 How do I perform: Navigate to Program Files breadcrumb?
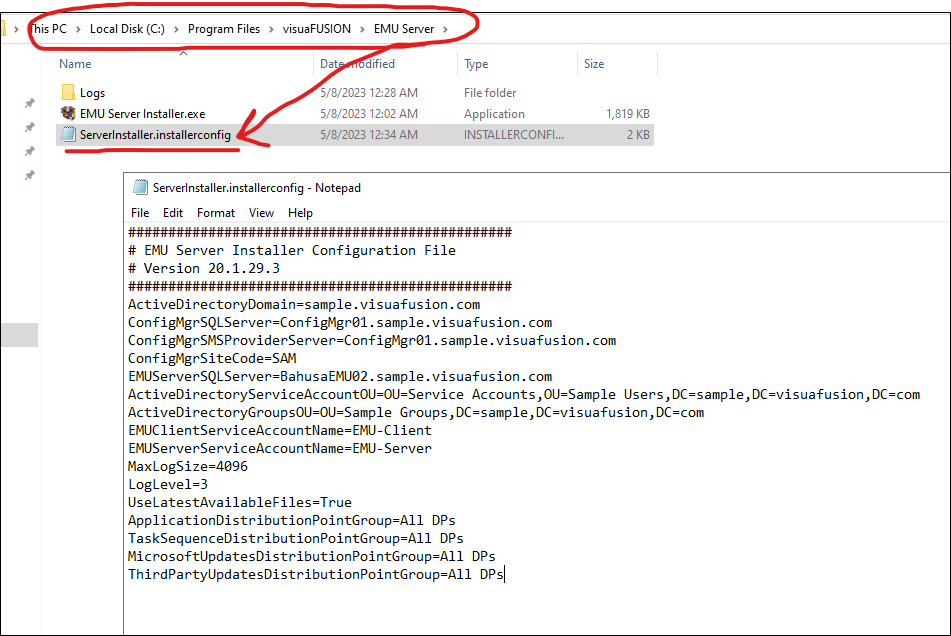click(223, 29)
